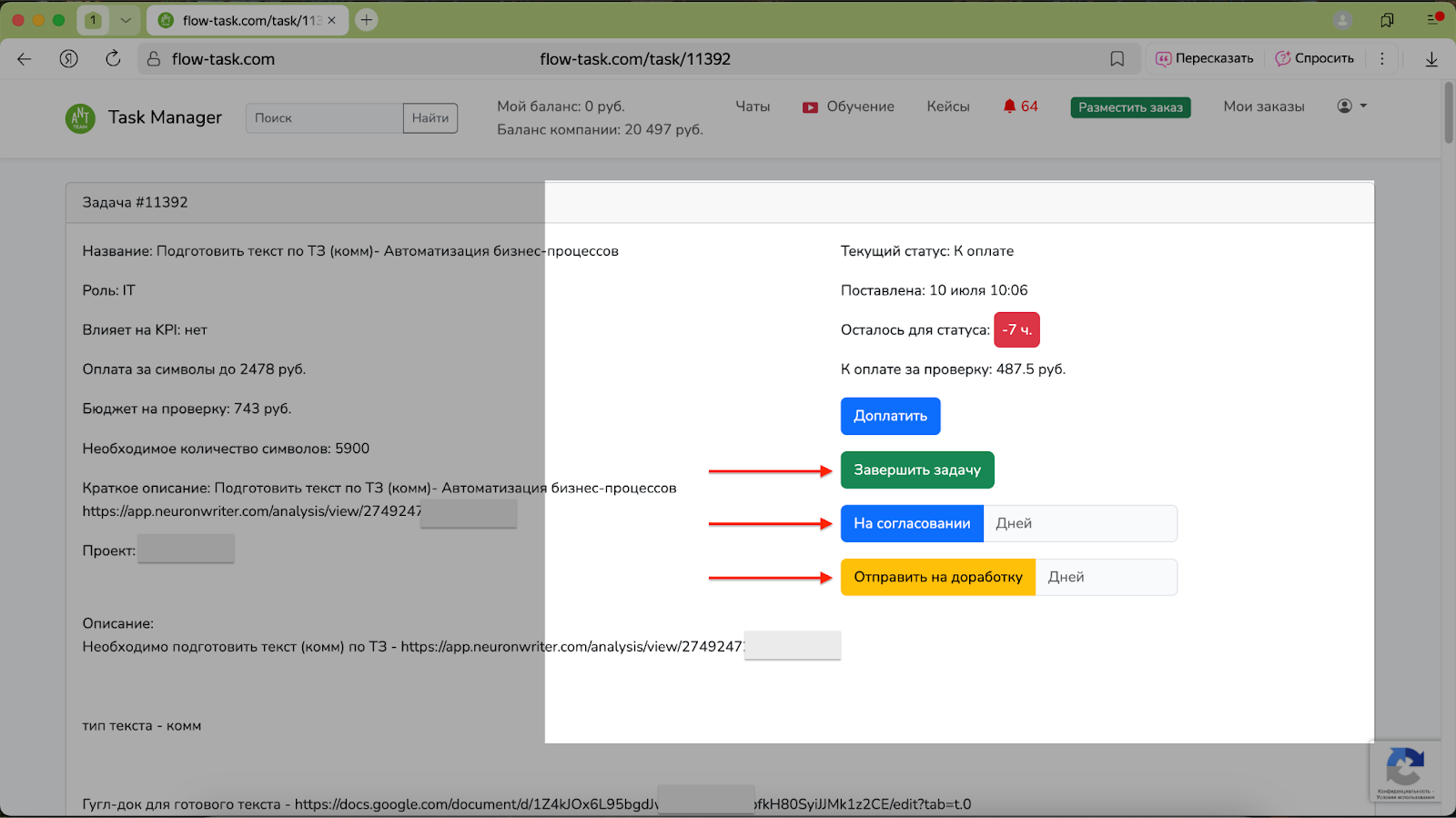Open the Кейсы section
The width and height of the screenshot is (1456, 818).
tap(947, 106)
